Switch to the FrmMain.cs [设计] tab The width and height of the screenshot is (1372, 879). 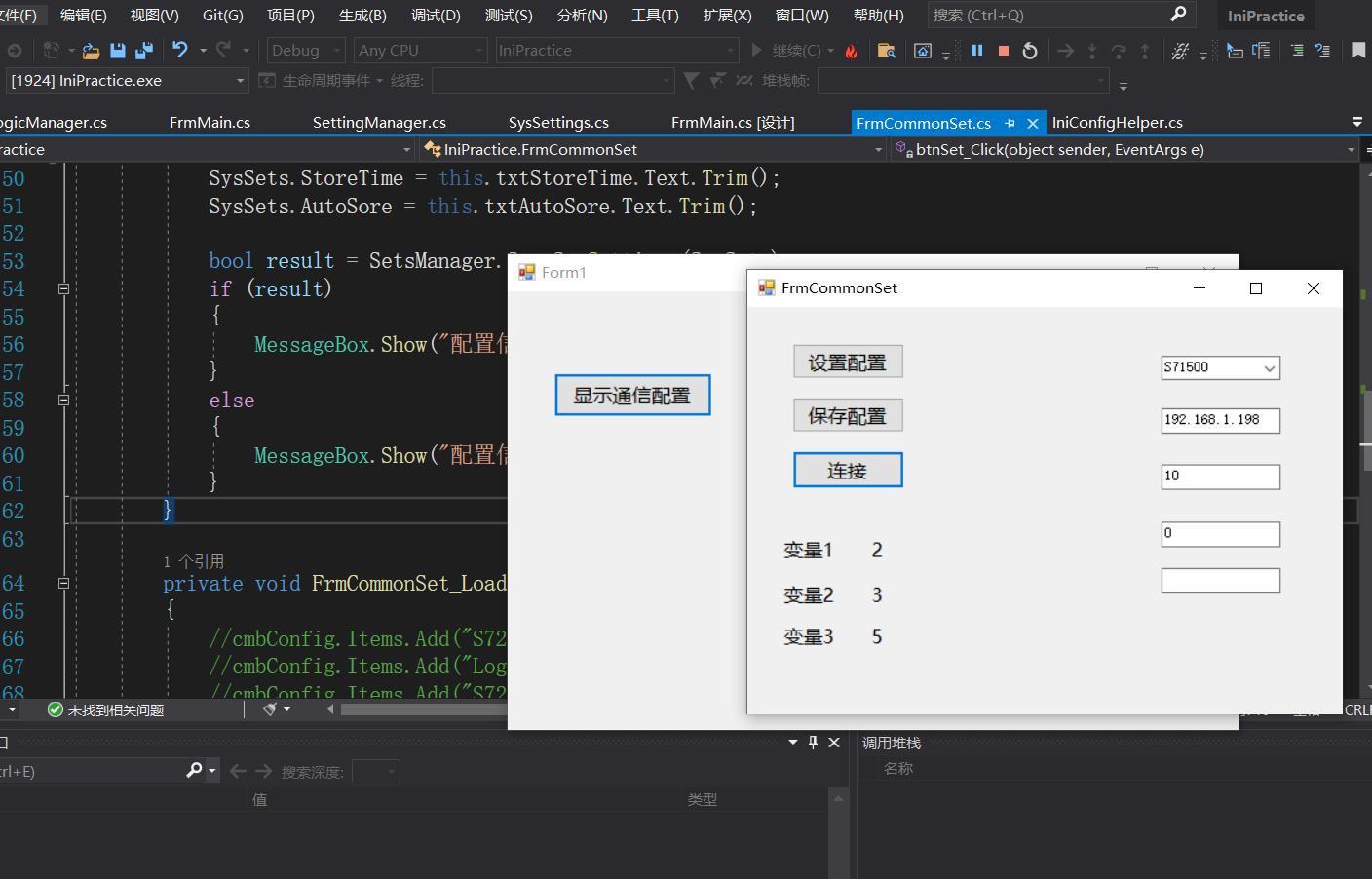(732, 122)
